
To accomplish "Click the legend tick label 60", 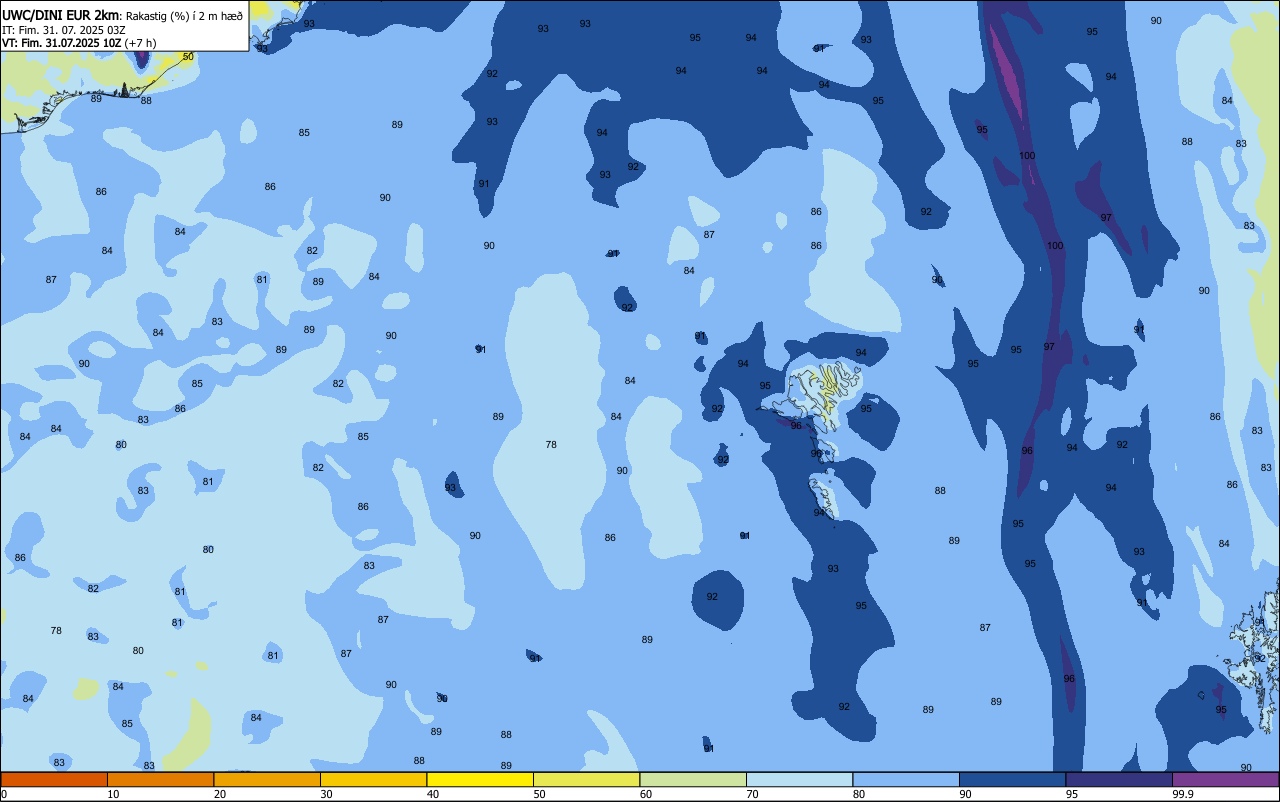I will click(646, 794).
